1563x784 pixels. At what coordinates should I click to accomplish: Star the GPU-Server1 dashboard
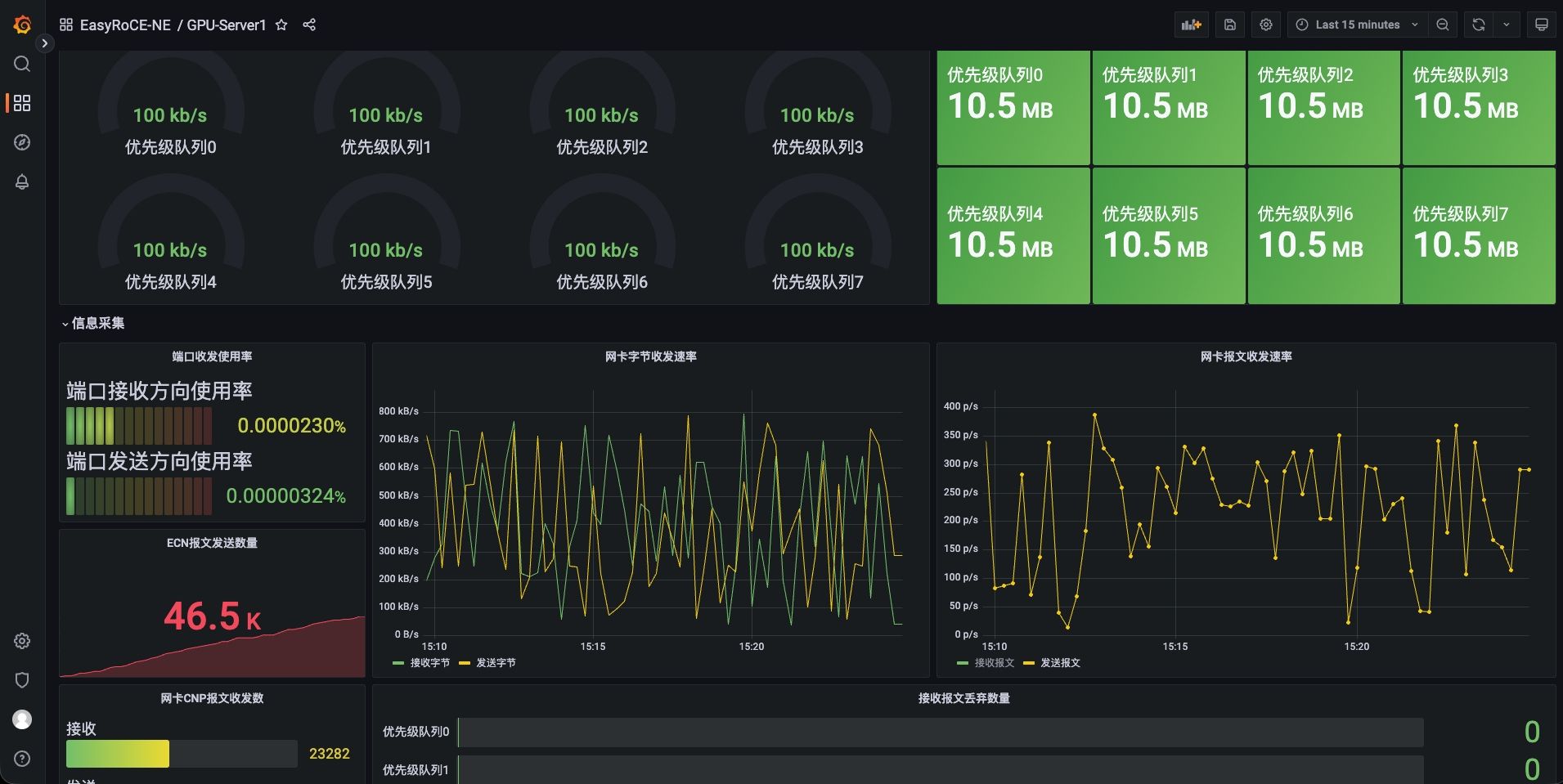click(x=281, y=25)
